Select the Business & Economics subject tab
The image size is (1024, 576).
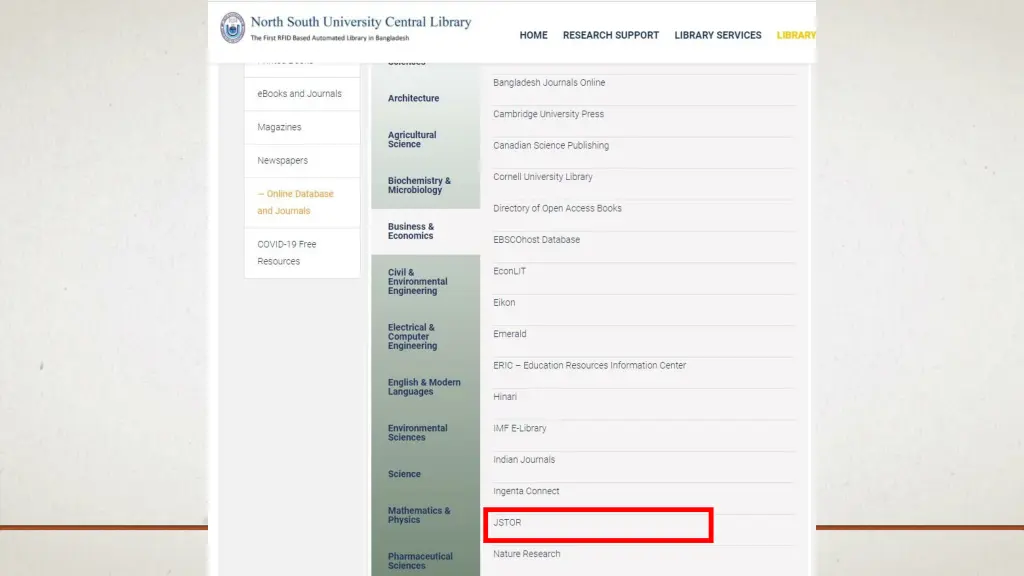click(426, 231)
